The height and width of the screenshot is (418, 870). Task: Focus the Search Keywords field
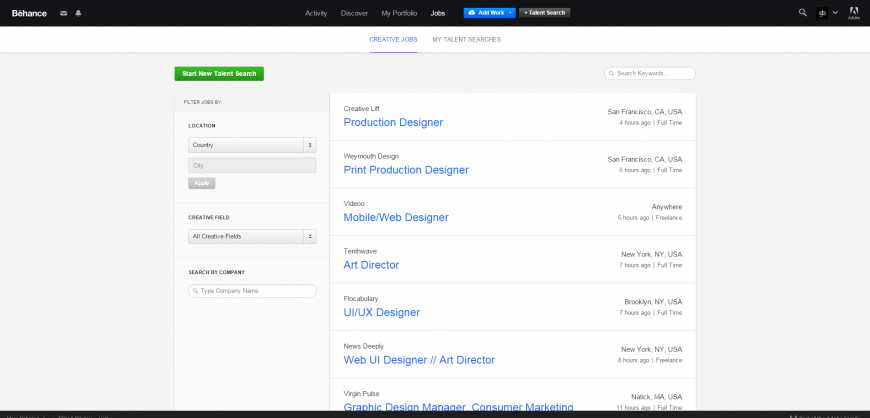point(650,73)
